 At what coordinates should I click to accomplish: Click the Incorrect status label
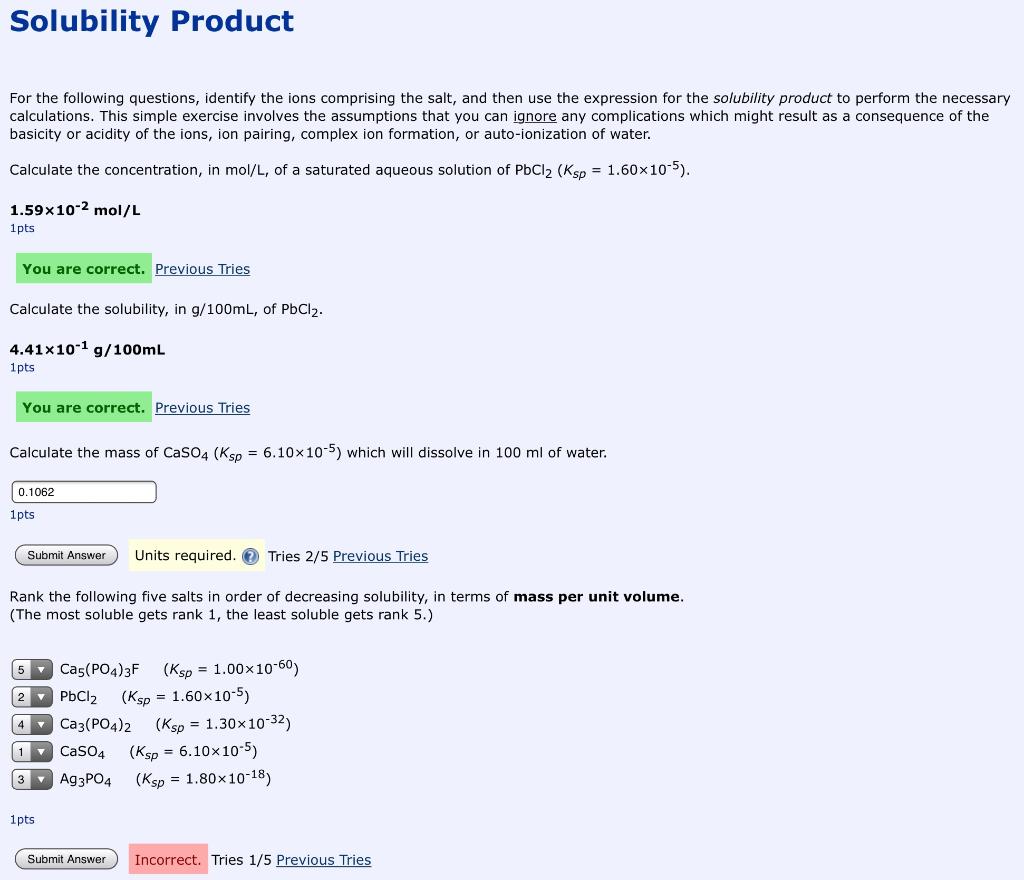point(168,859)
